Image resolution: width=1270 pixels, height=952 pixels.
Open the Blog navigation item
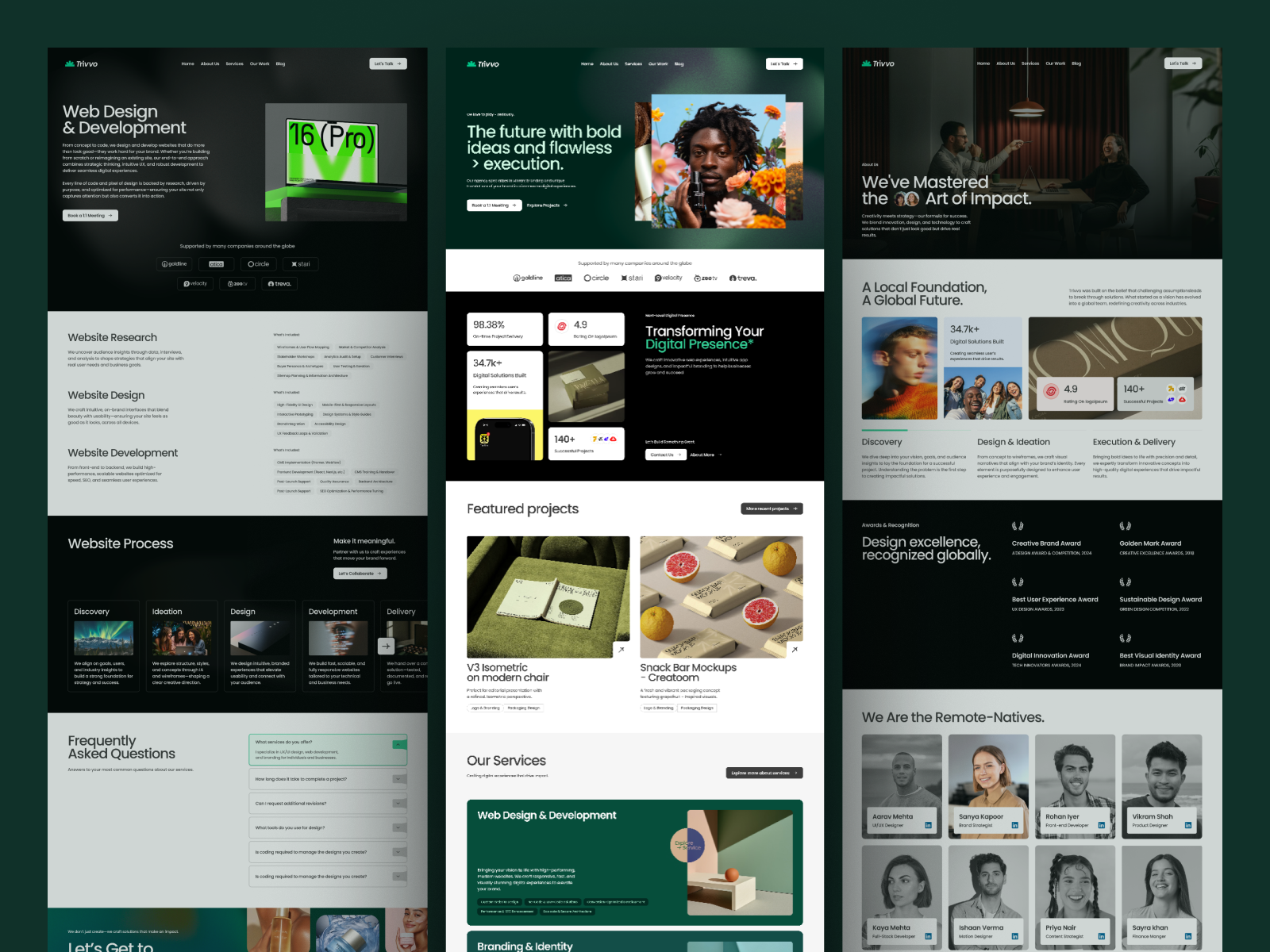pyautogui.click(x=279, y=63)
